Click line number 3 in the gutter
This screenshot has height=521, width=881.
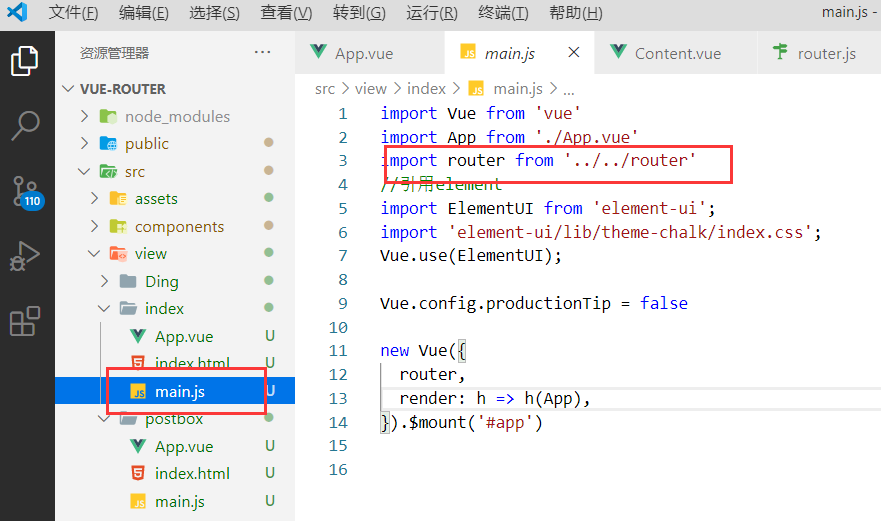(343, 161)
